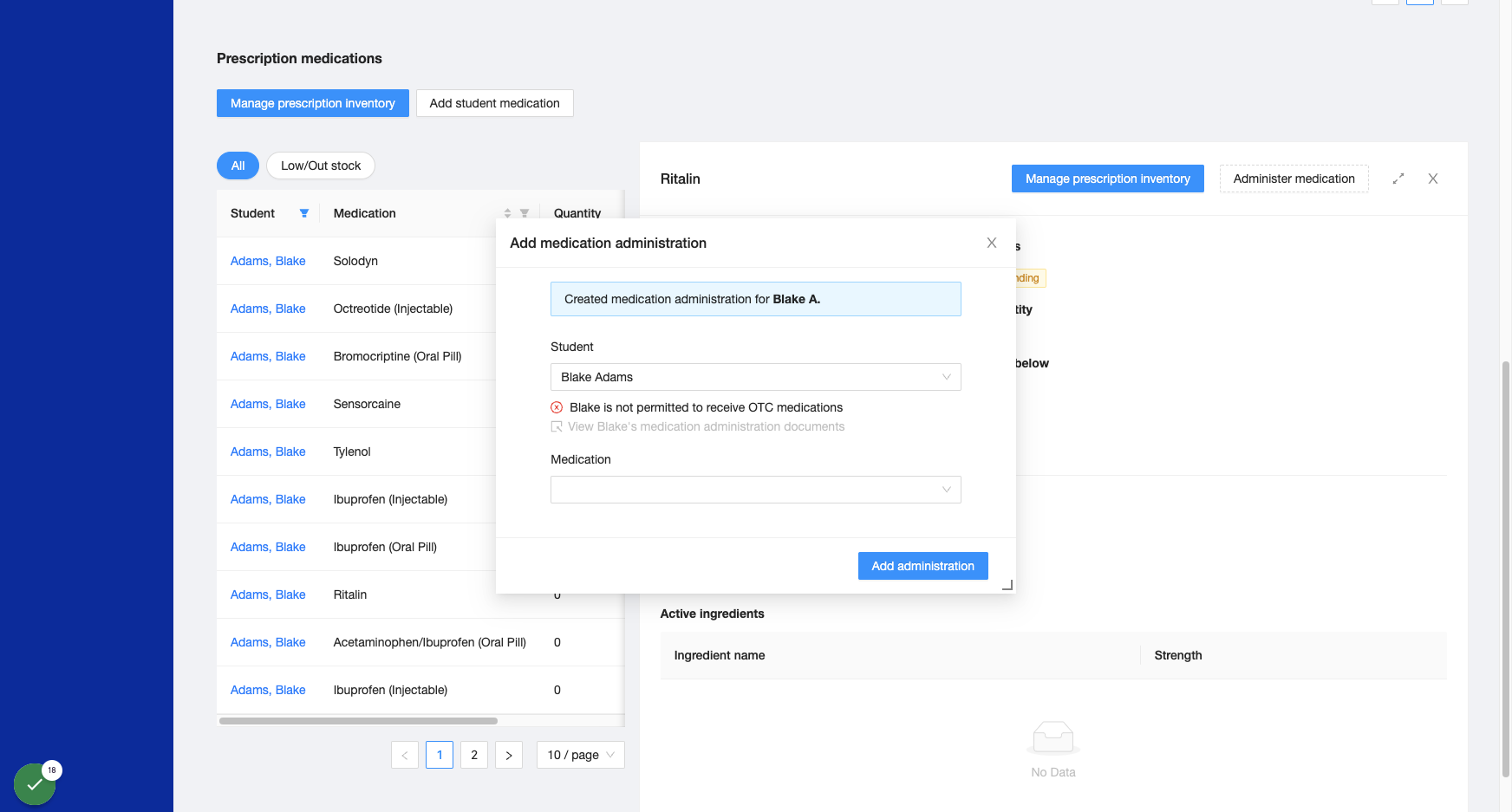Screen dimensions: 1512x812
Task: Open Adams, Blake link in Ritalin row
Action: [x=268, y=594]
